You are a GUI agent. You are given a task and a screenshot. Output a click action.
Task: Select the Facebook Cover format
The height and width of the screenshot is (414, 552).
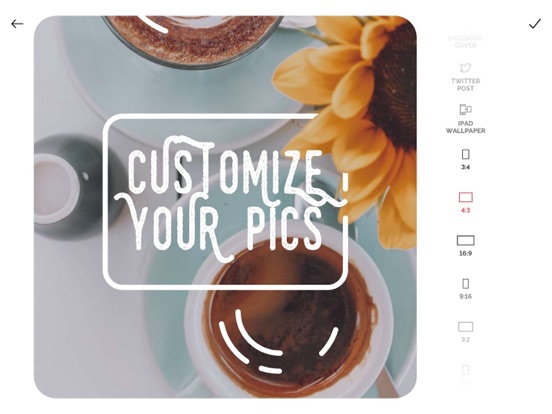coord(465,42)
